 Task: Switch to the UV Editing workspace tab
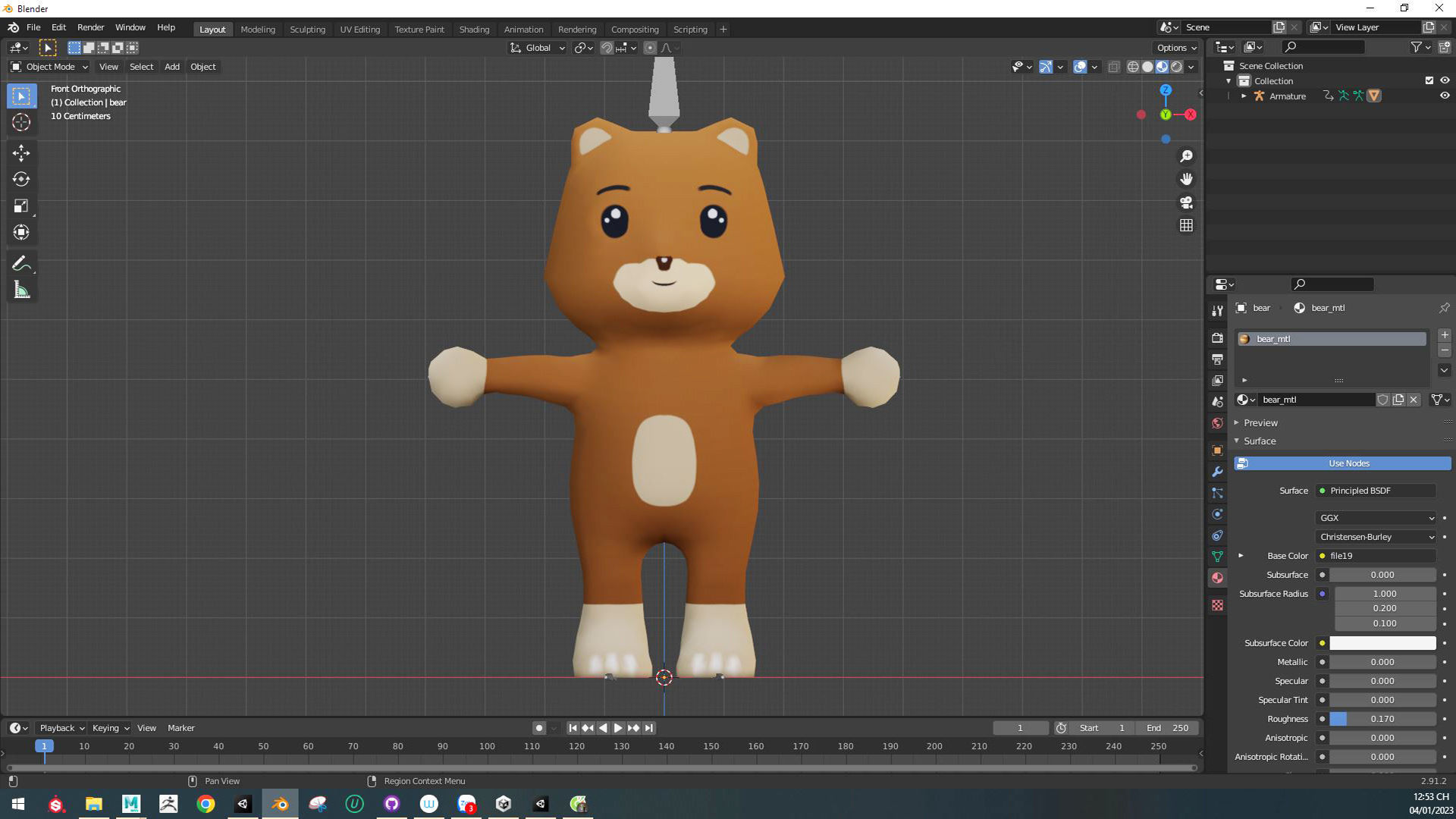(x=359, y=30)
